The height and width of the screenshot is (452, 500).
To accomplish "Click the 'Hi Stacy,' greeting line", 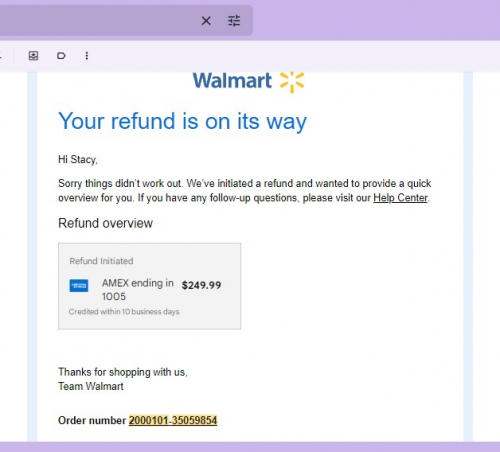I will (x=78, y=160).
